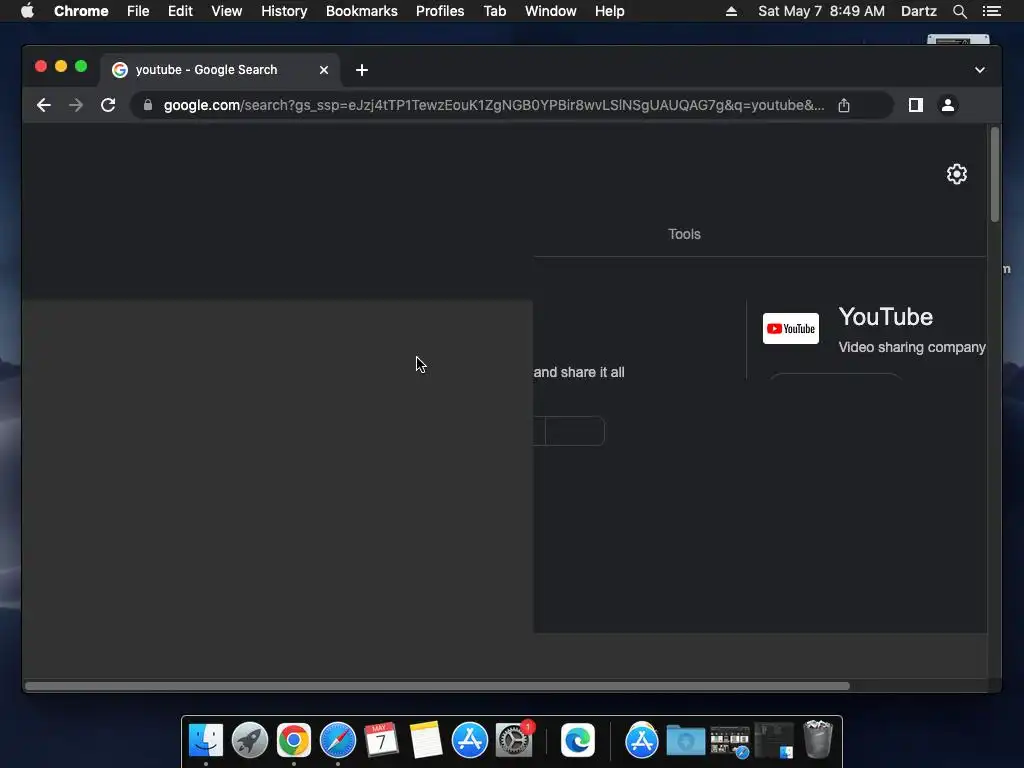The height and width of the screenshot is (768, 1024).
Task: Click the YouTube logo thumbnail
Action: pyautogui.click(x=790, y=328)
